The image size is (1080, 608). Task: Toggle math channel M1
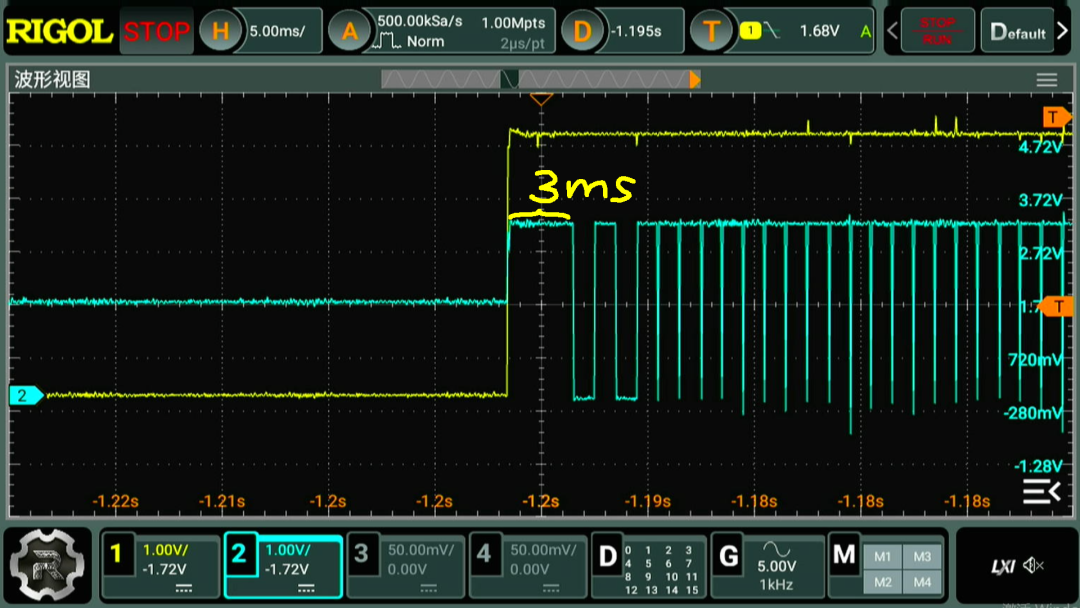point(882,556)
